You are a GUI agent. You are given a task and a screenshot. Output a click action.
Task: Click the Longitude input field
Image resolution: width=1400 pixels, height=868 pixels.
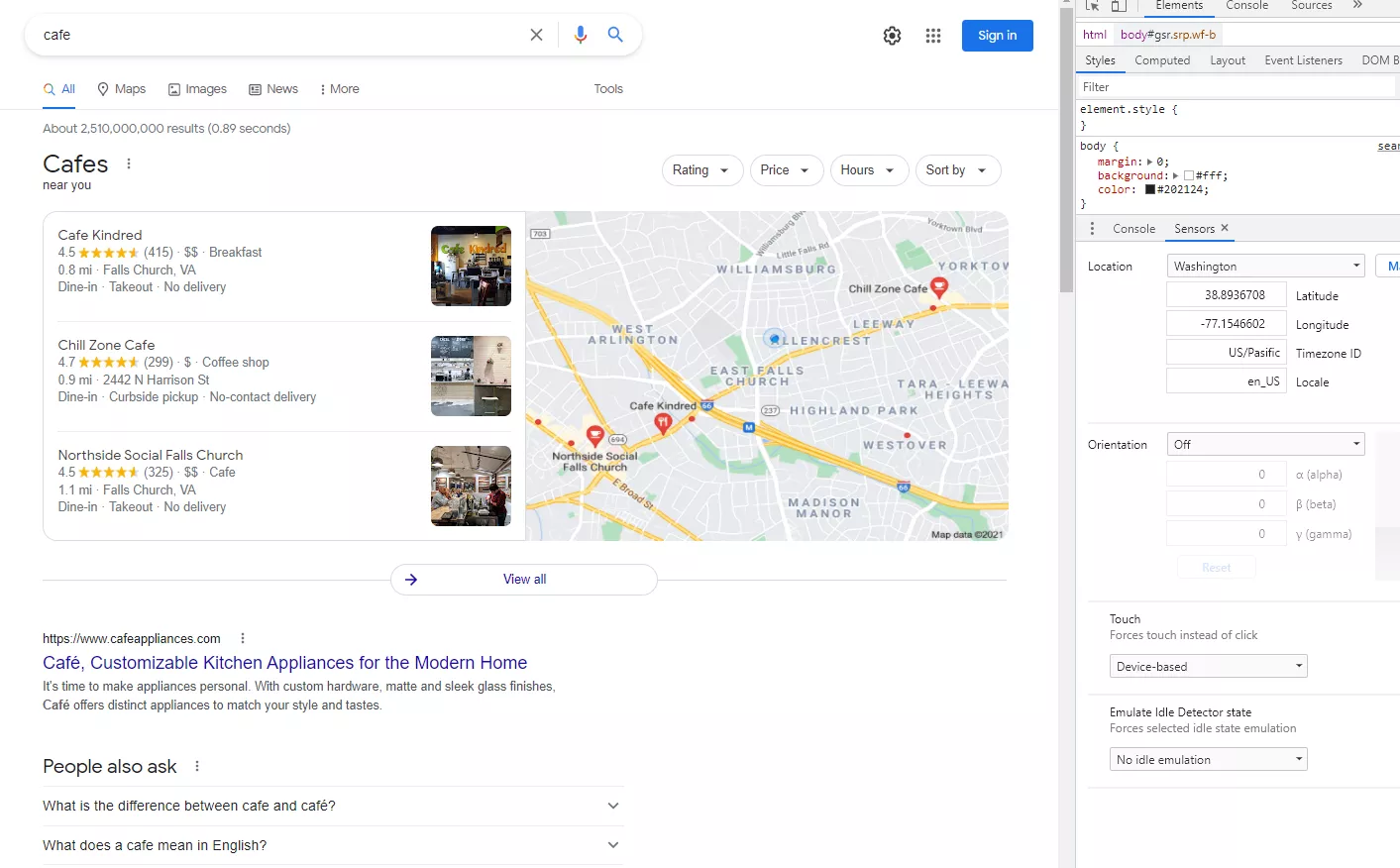coord(1227,324)
